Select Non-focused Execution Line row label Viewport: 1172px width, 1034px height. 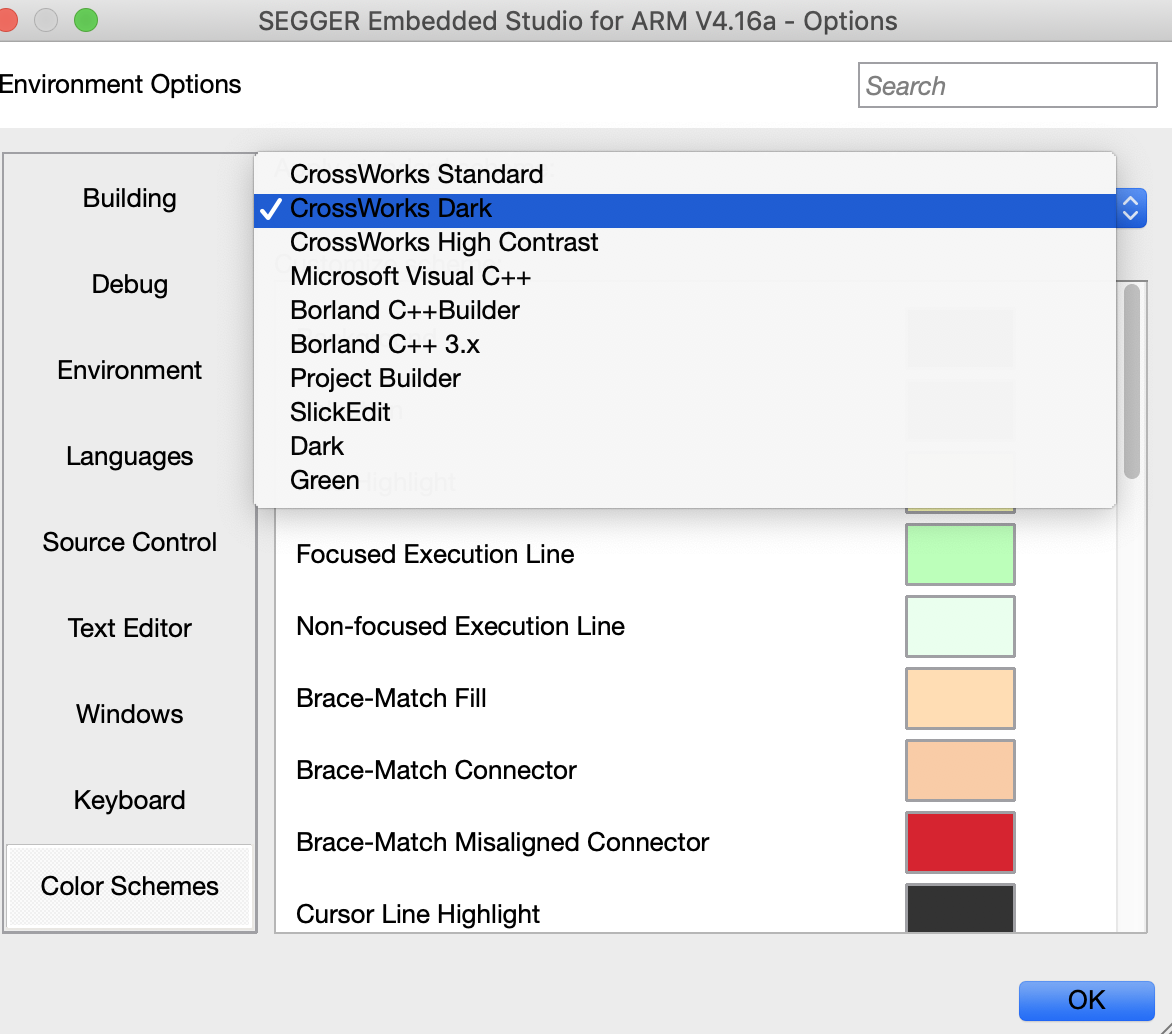[460, 627]
